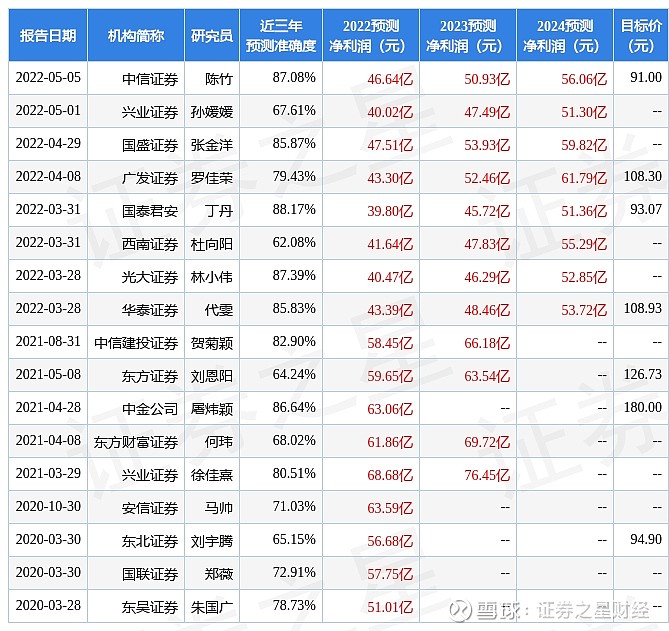Screen dimensions: 669x631
Task: Select researcher 张金洋
Action: click(212, 145)
